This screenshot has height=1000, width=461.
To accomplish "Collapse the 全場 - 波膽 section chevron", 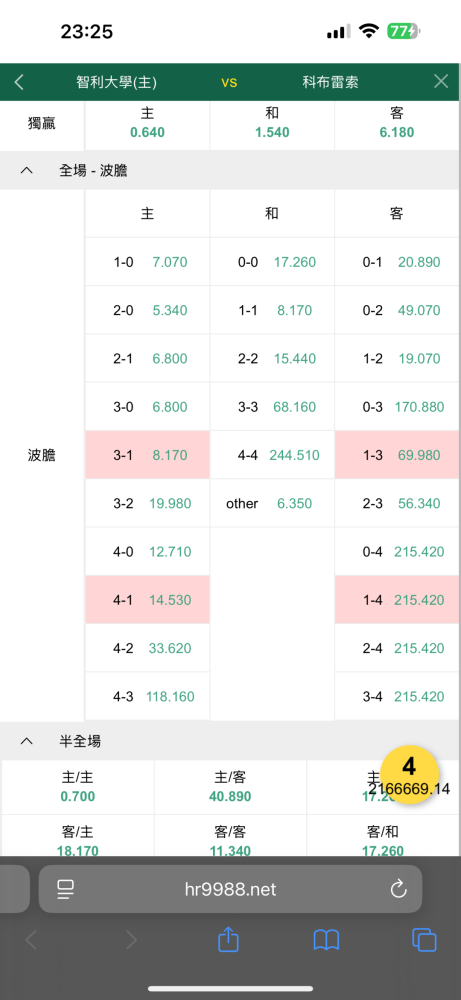I will click(27, 170).
